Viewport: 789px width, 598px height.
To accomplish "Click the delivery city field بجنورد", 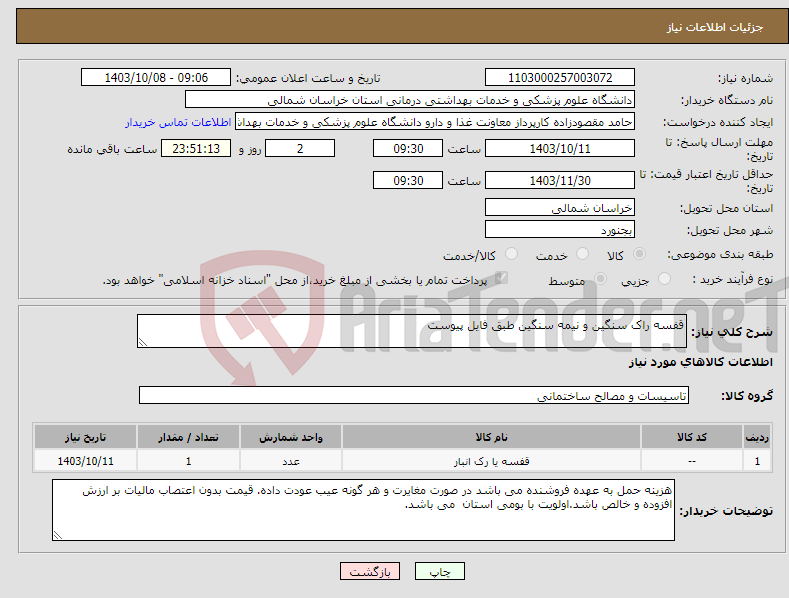I will [x=560, y=230].
